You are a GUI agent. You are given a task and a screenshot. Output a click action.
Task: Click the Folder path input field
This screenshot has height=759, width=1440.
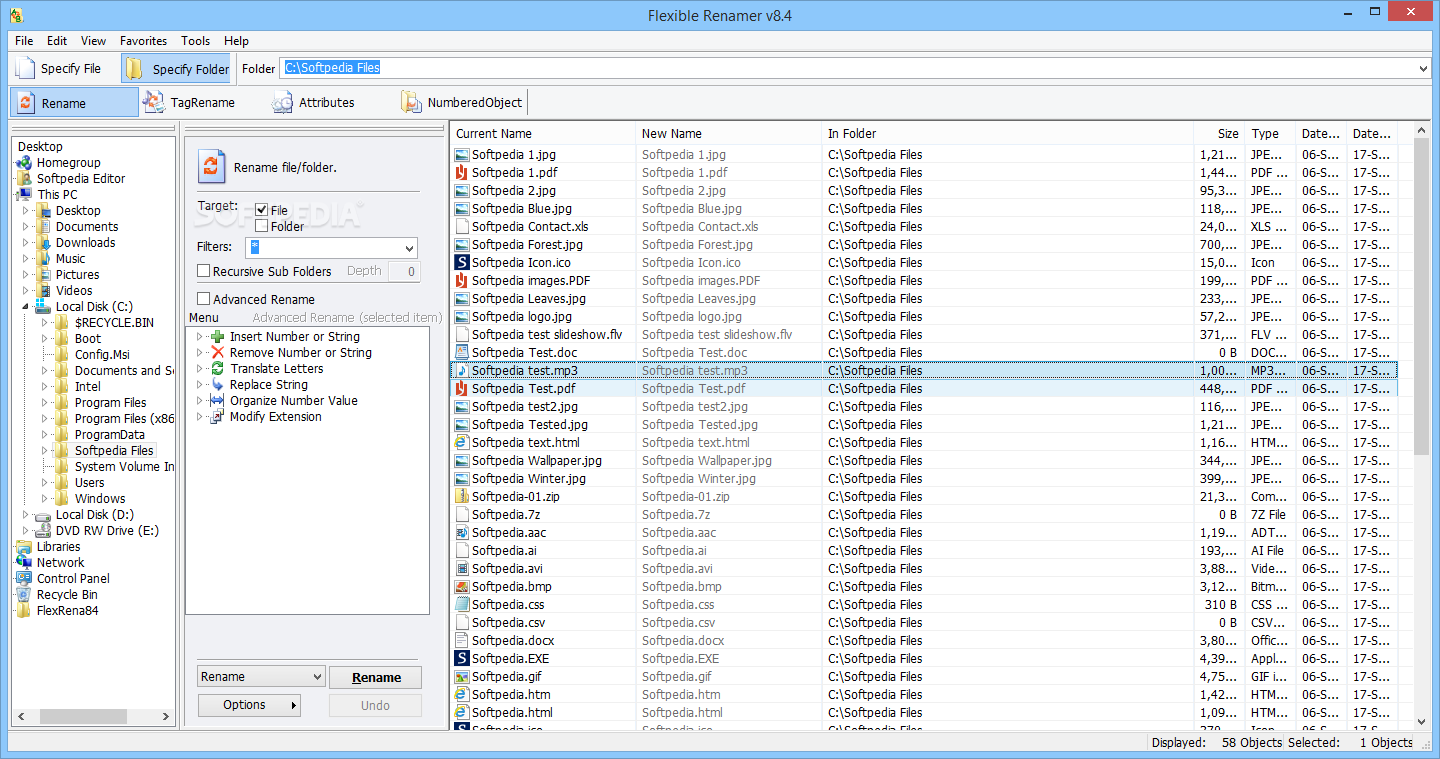coord(847,68)
